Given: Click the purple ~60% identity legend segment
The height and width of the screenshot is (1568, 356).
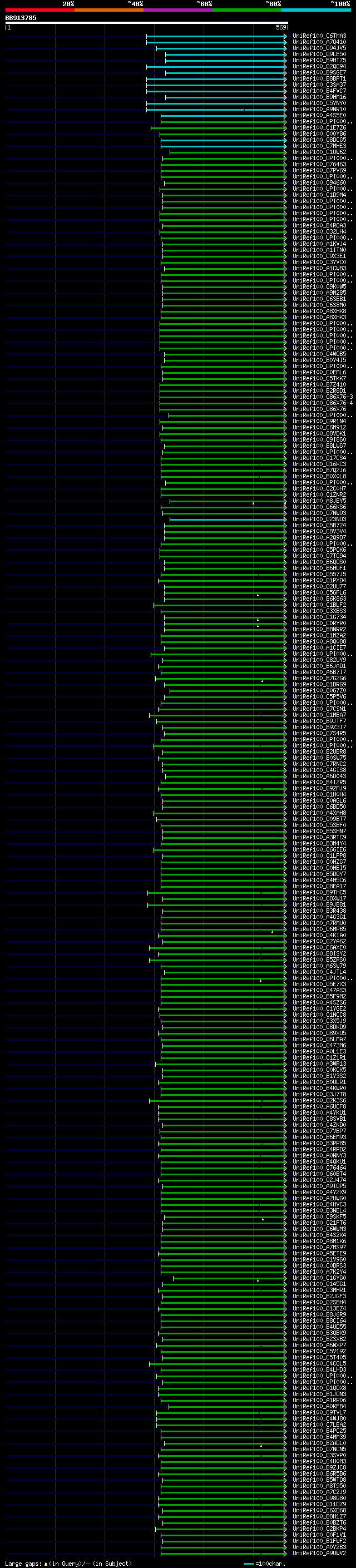Looking at the screenshot, I should click(179, 10).
